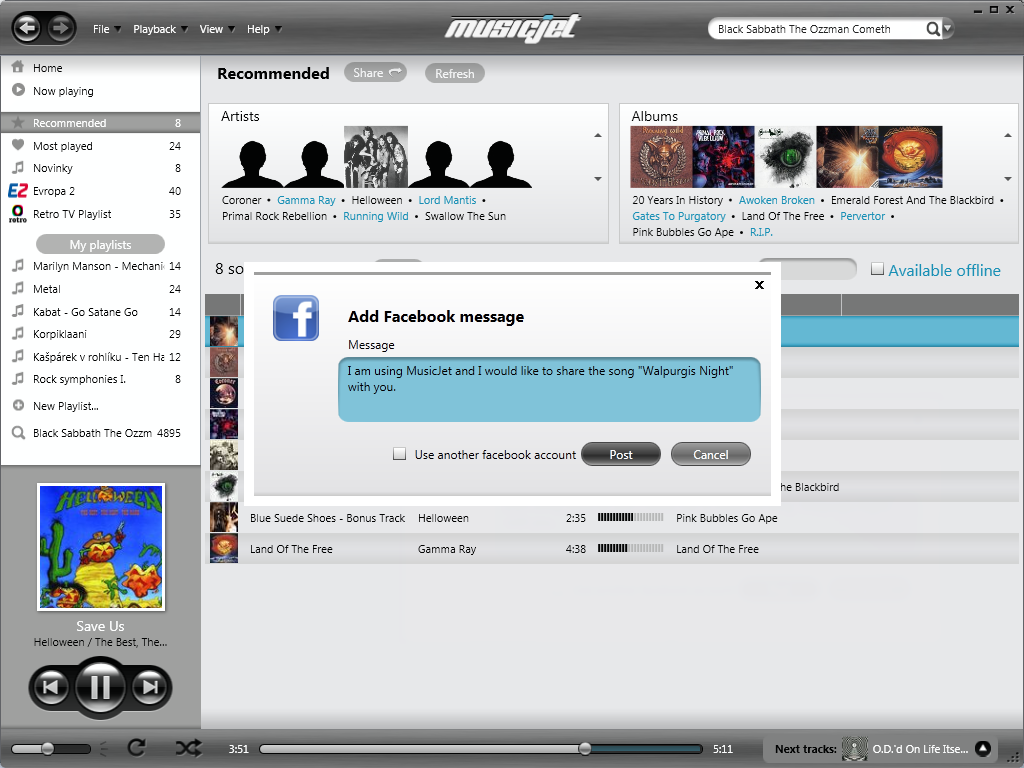Open the Kašpárek v rohlíku playlist

[101, 357]
